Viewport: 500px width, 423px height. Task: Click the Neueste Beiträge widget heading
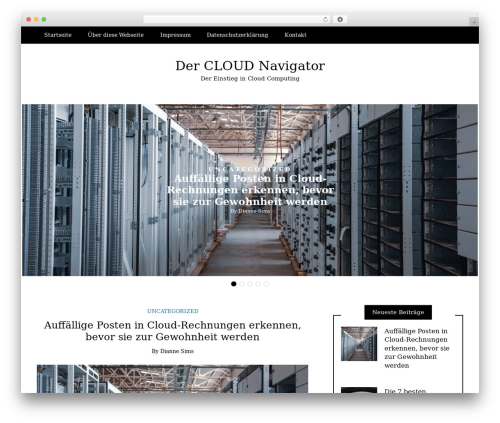[398, 312]
